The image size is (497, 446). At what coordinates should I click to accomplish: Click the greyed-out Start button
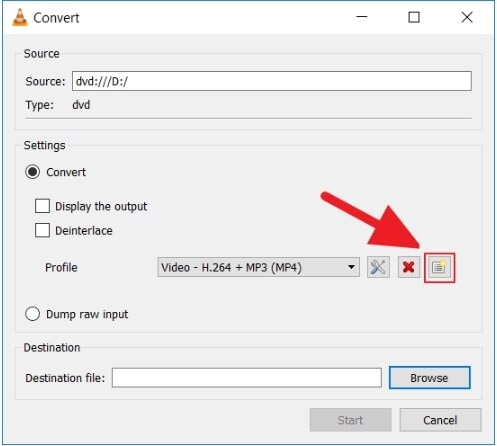click(350, 420)
